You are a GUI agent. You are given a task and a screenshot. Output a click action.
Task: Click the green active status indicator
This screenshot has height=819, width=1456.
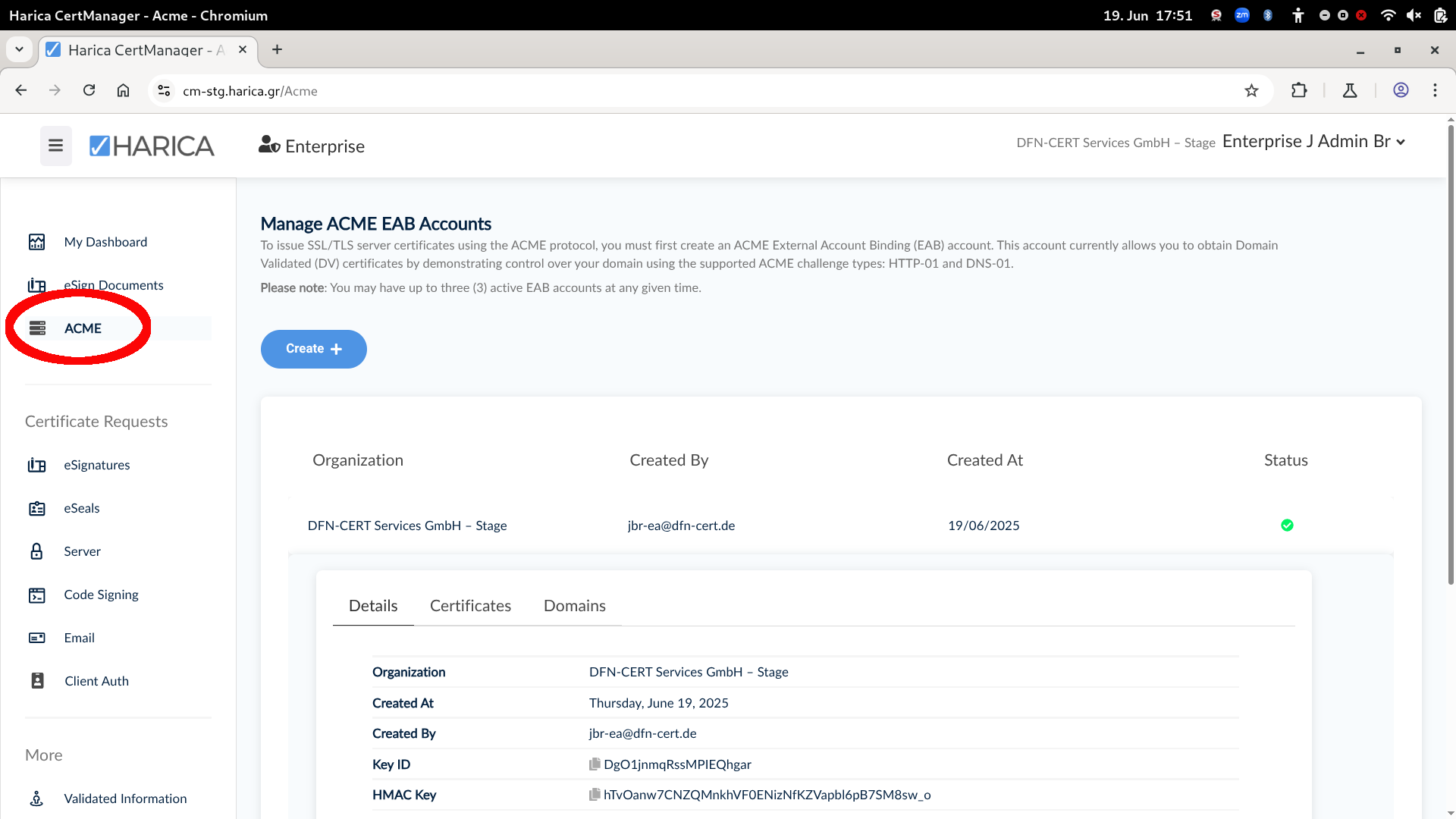coord(1287,525)
